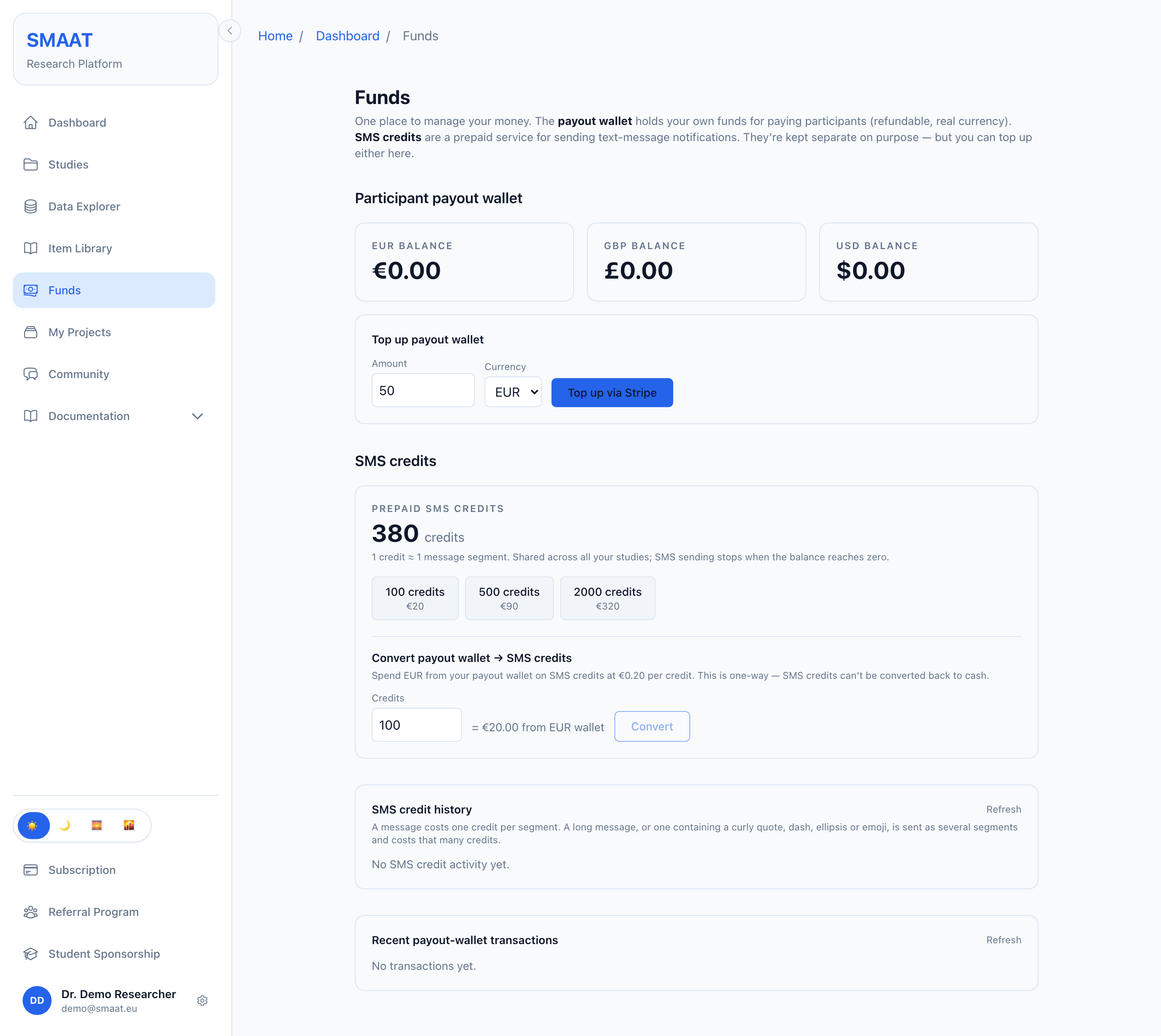The width and height of the screenshot is (1161, 1036).
Task: Click the Subscription card icon
Action: pos(31,870)
